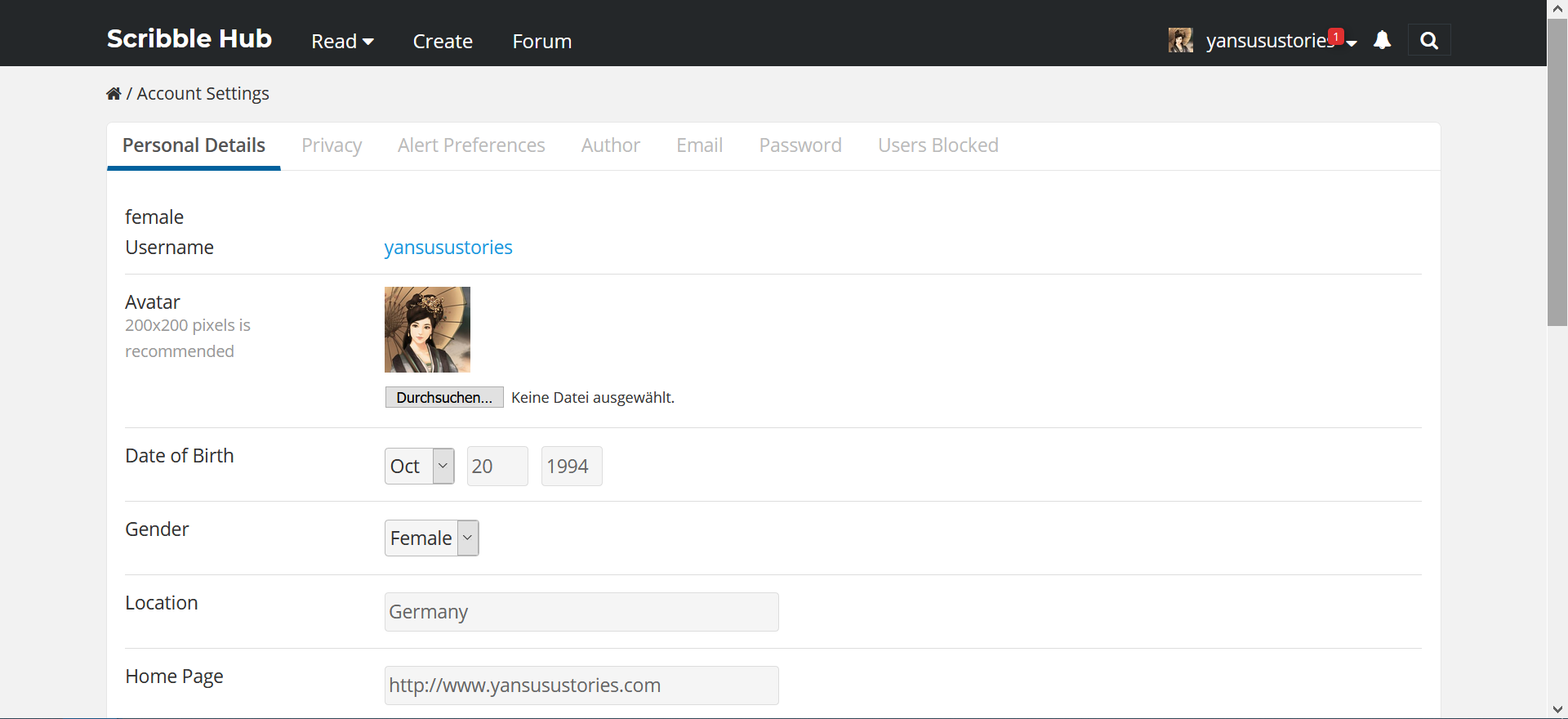Click the profile avatar thumbnail
The image size is (1568, 719).
pos(427,329)
